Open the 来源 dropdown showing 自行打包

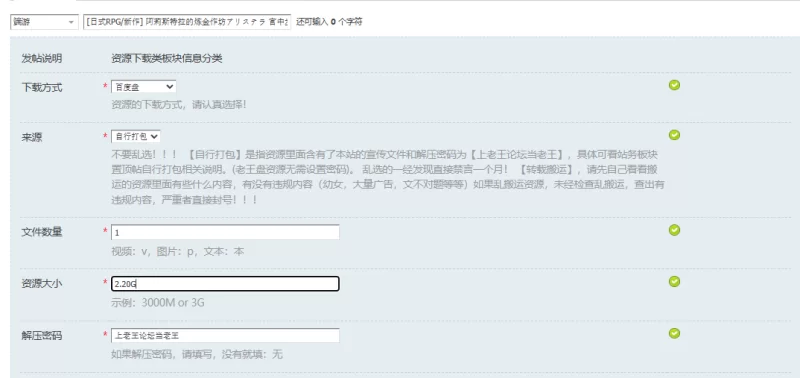tap(136, 136)
